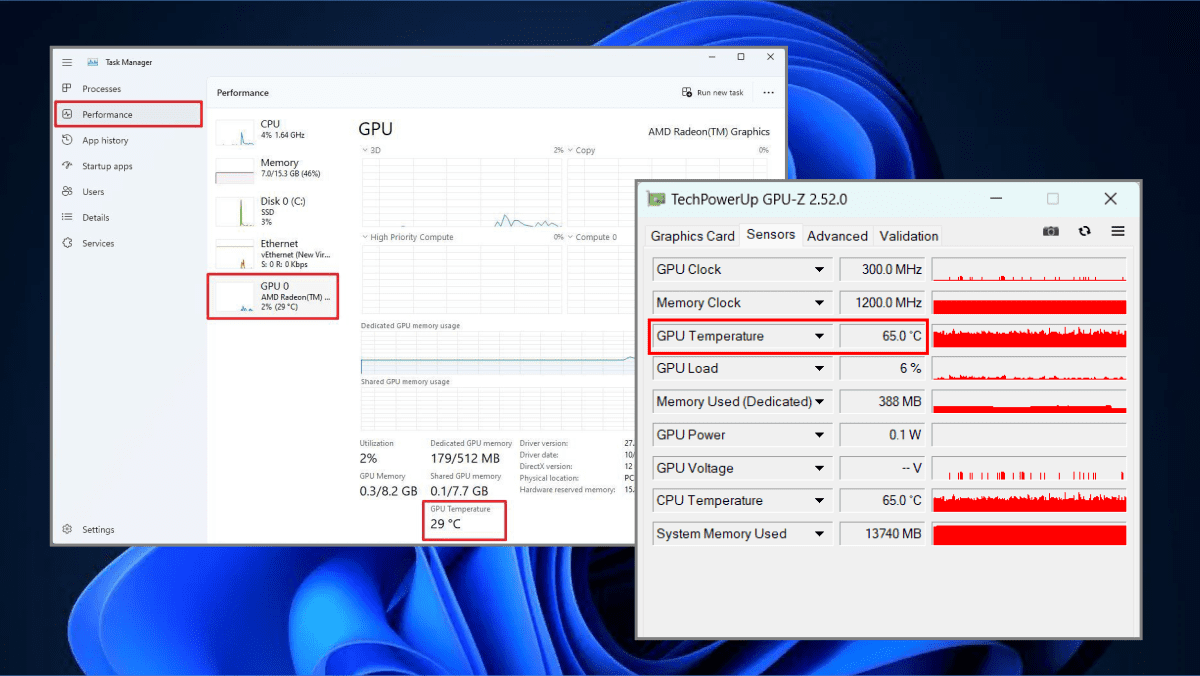Switch to the Graphics Card tab

[x=692, y=236]
